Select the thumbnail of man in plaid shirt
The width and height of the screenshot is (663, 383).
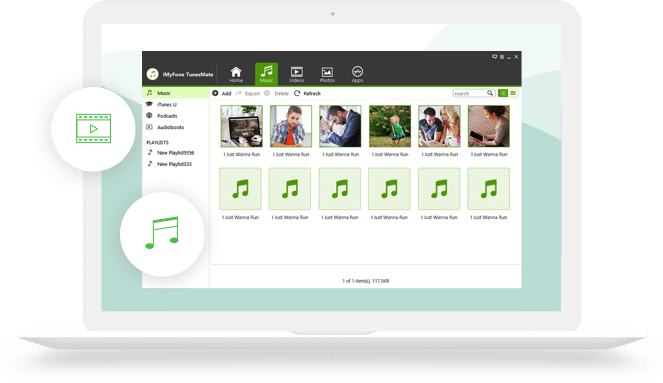291,126
